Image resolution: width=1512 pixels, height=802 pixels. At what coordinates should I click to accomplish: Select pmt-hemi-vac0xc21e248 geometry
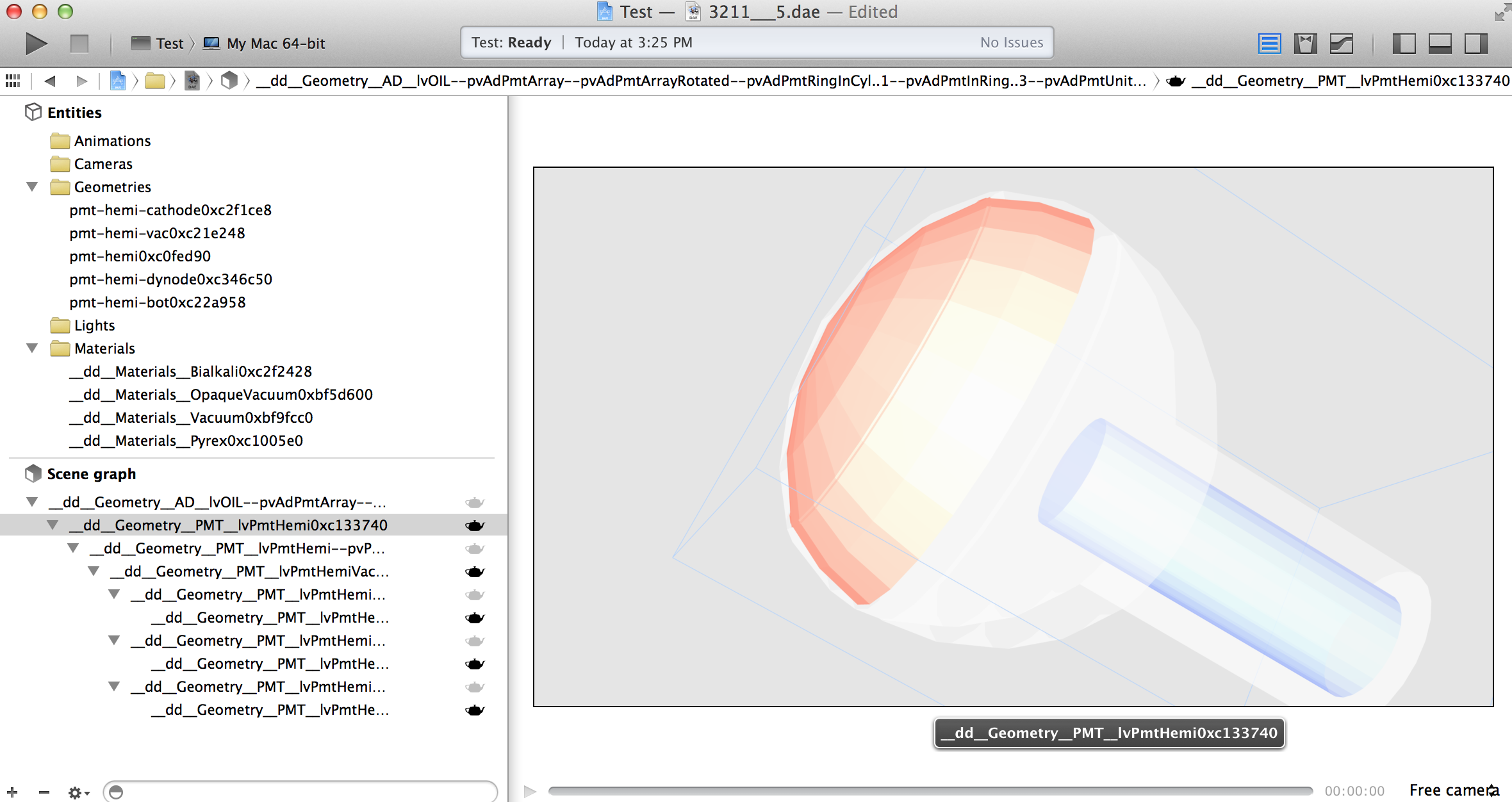pos(157,233)
